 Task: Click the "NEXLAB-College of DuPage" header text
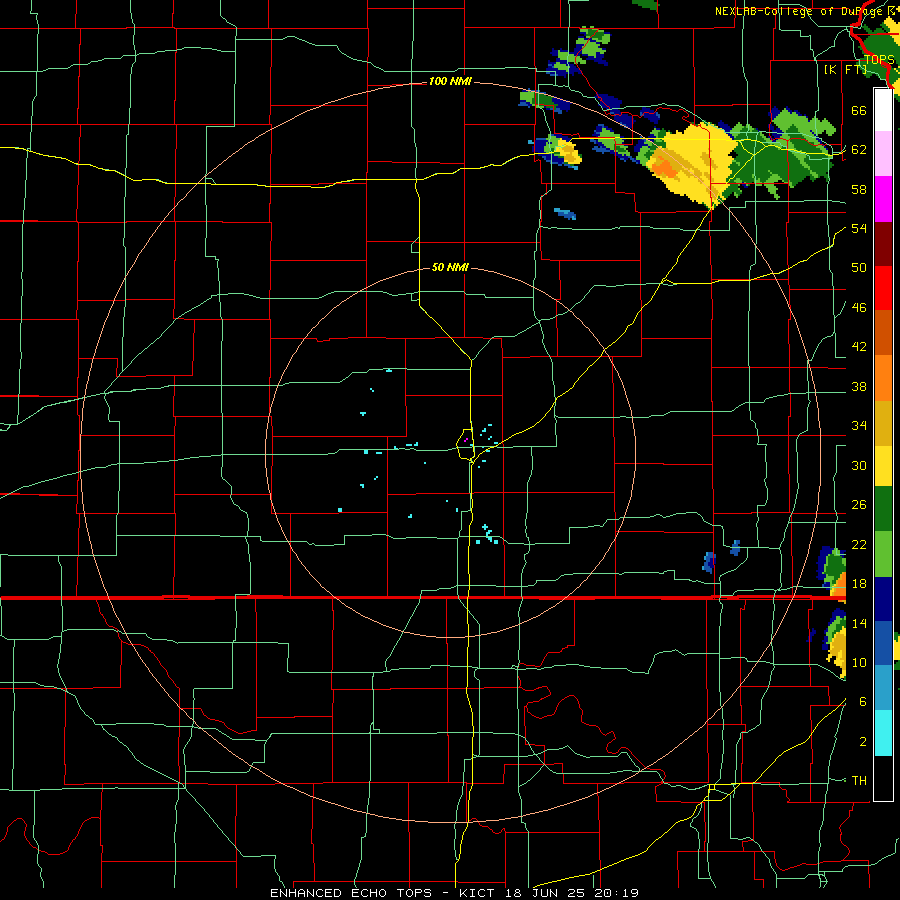800,11
